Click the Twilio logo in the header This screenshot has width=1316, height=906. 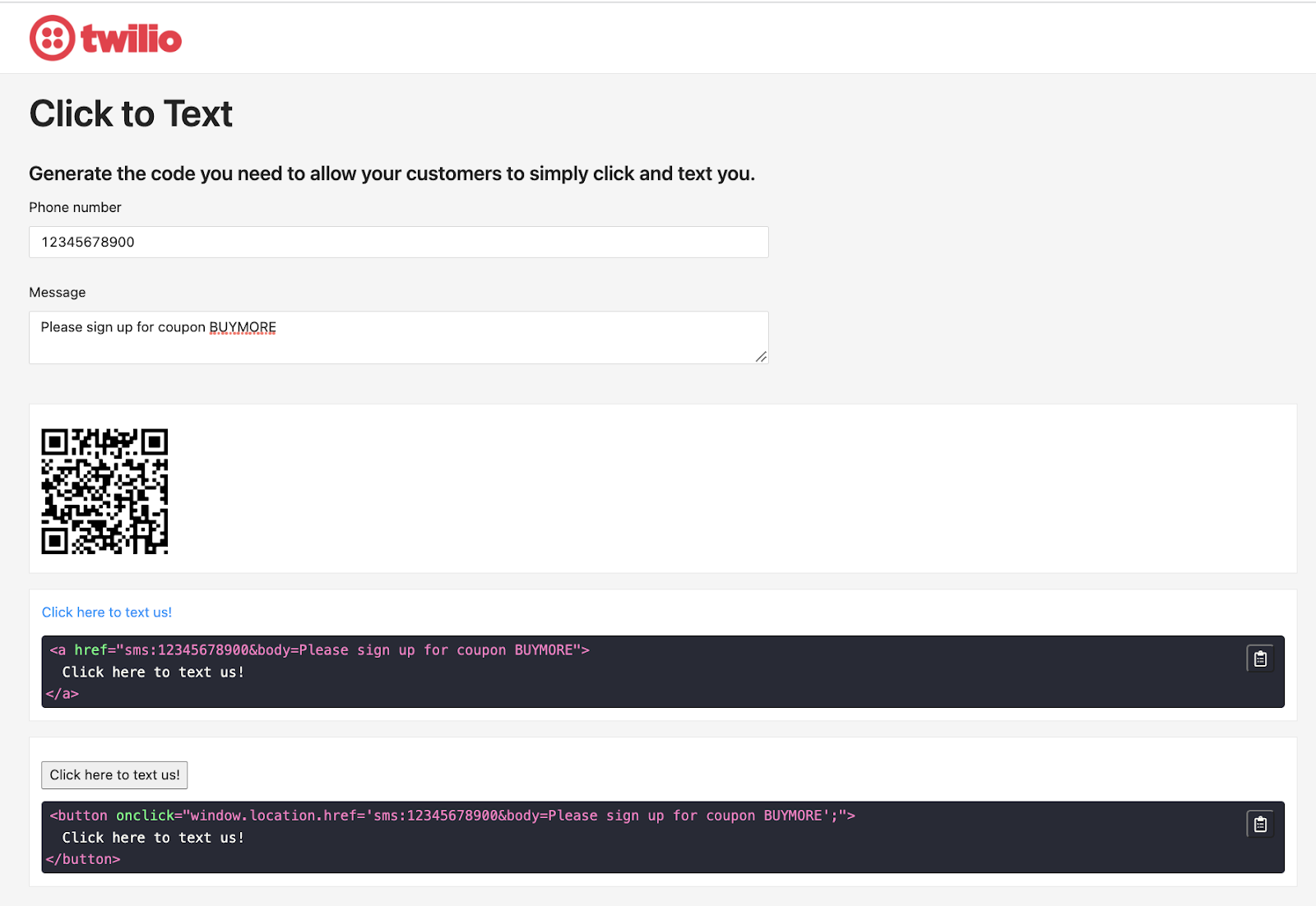coord(105,38)
